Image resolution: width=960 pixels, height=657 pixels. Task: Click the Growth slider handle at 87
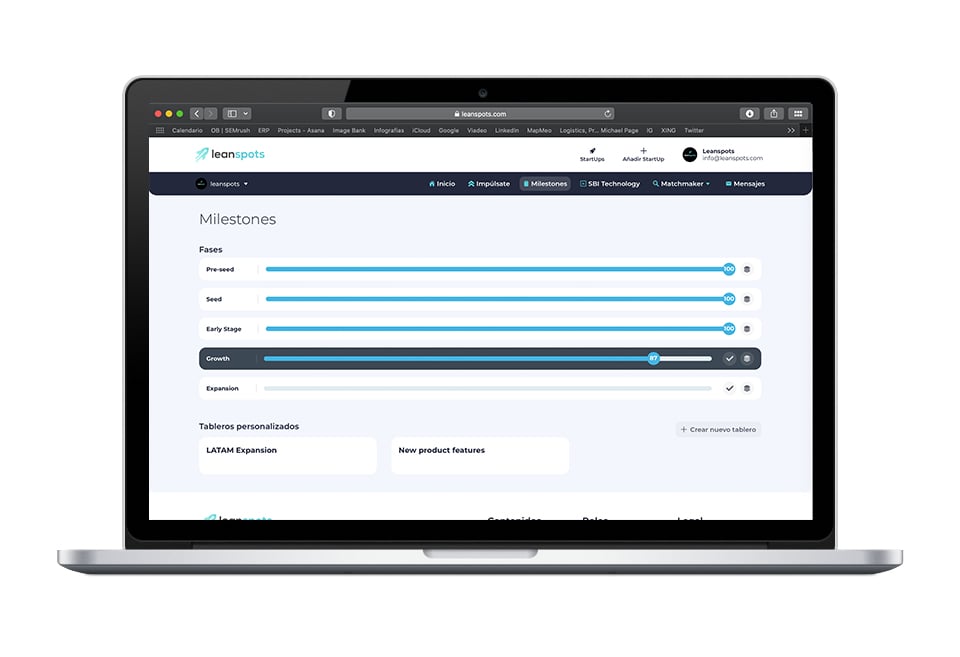[x=653, y=358]
